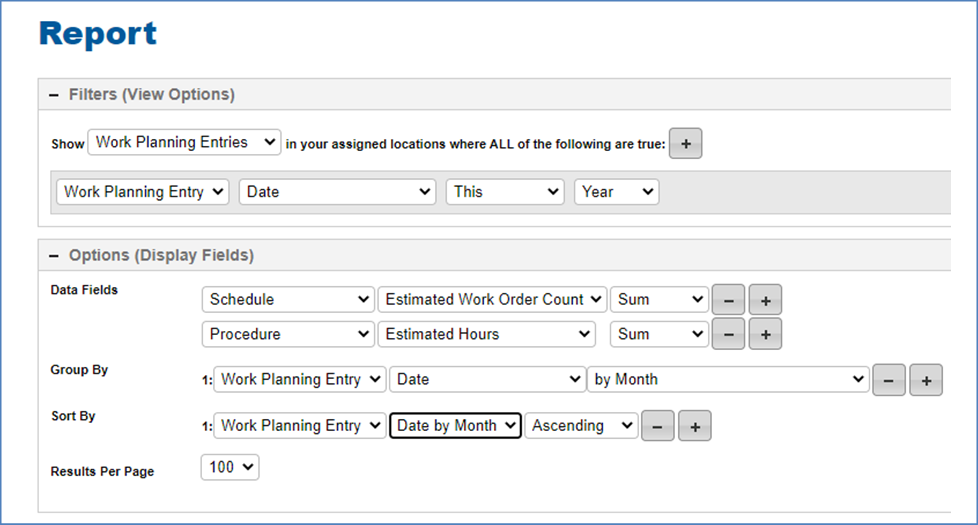
Task: Remove the Procedure Estimated Hours row
Action: click(x=729, y=334)
